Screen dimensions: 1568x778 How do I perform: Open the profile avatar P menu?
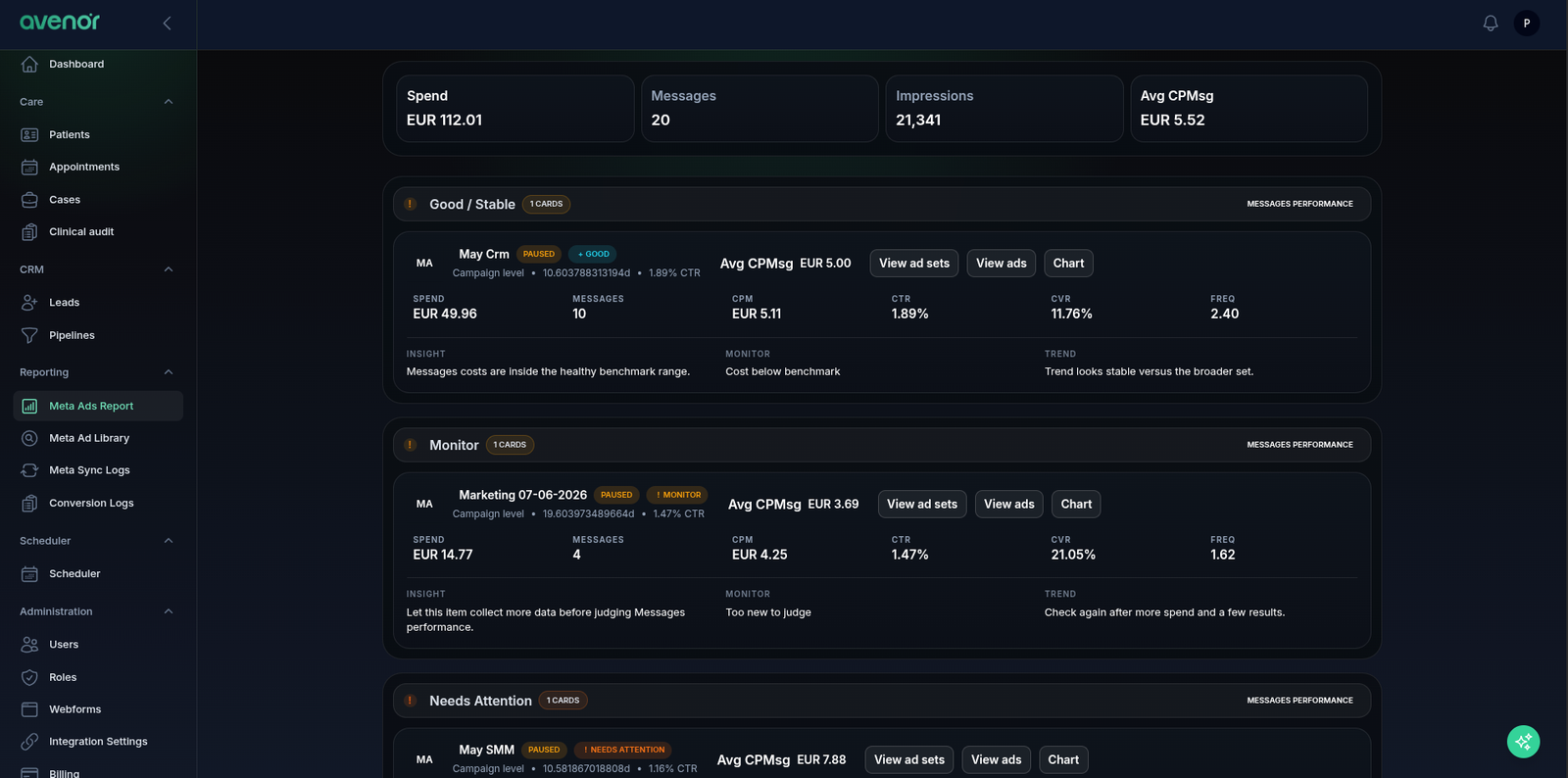coord(1527,23)
